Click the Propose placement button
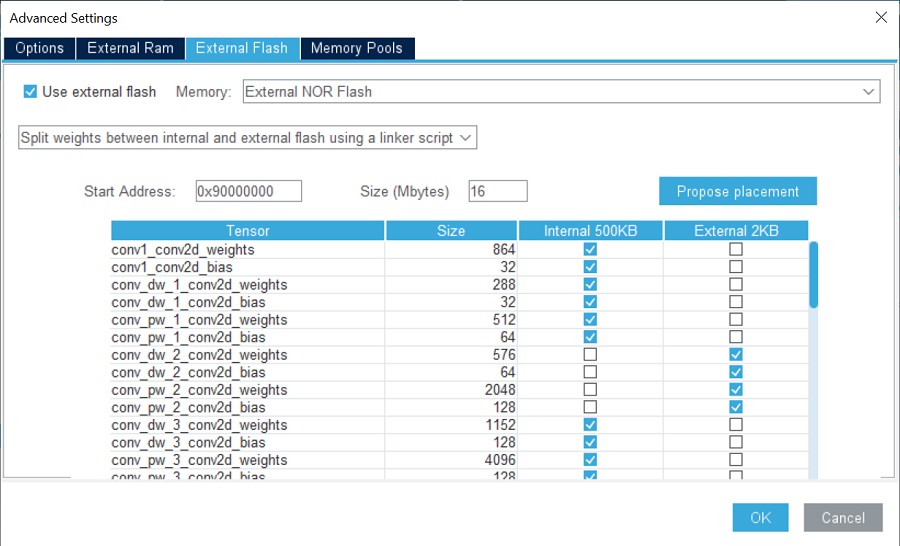This screenshot has height=546, width=900. click(738, 191)
